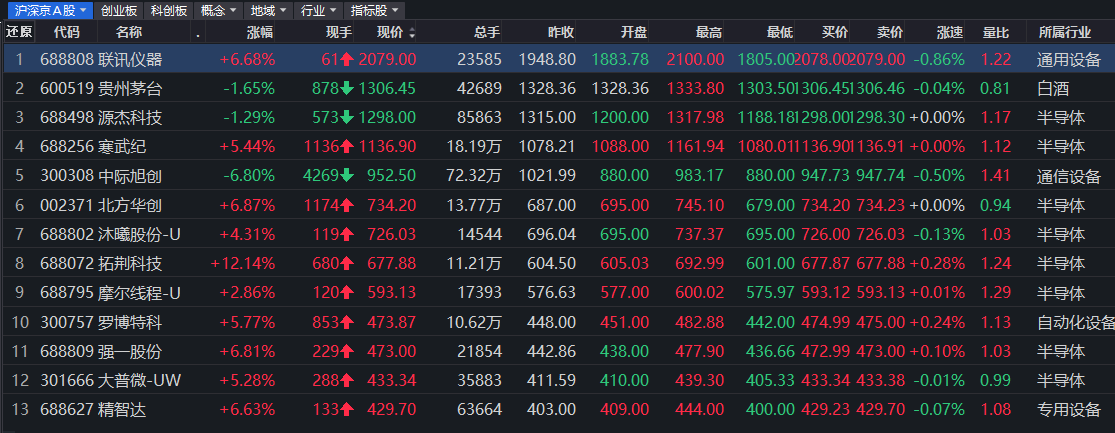Click current price 1298.00 of 源杰科技
Viewport: 1115px width, 433px height.
pyautogui.click(x=388, y=118)
